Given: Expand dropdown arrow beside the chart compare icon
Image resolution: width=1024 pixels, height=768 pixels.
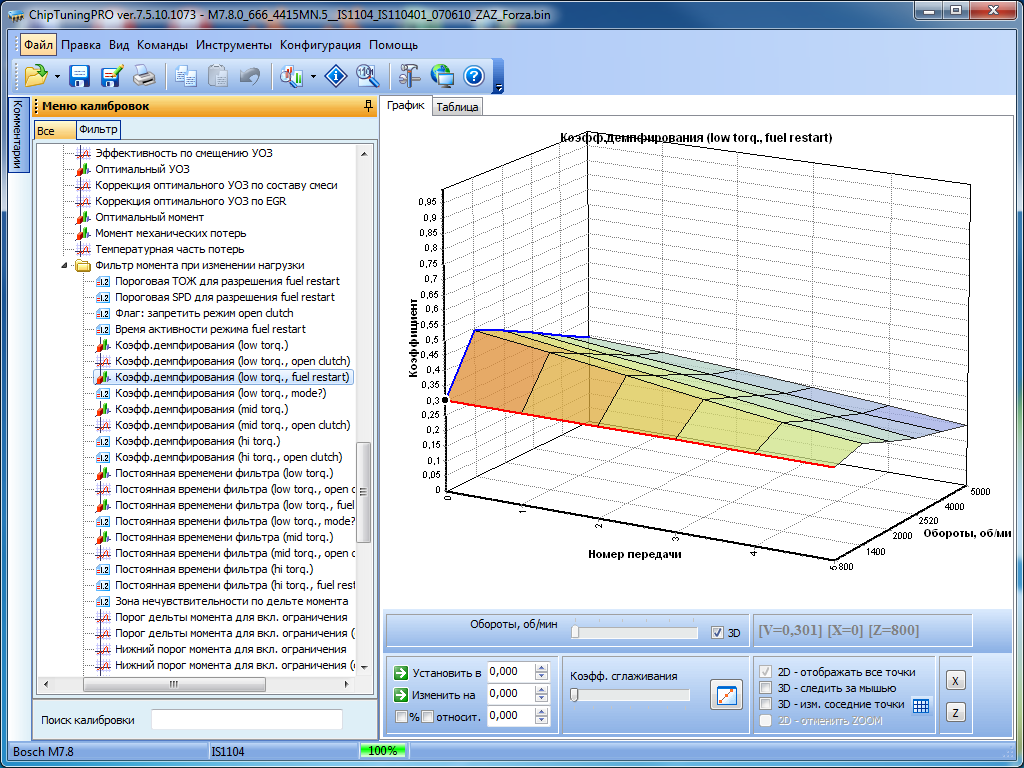Looking at the screenshot, I should click(x=313, y=77).
